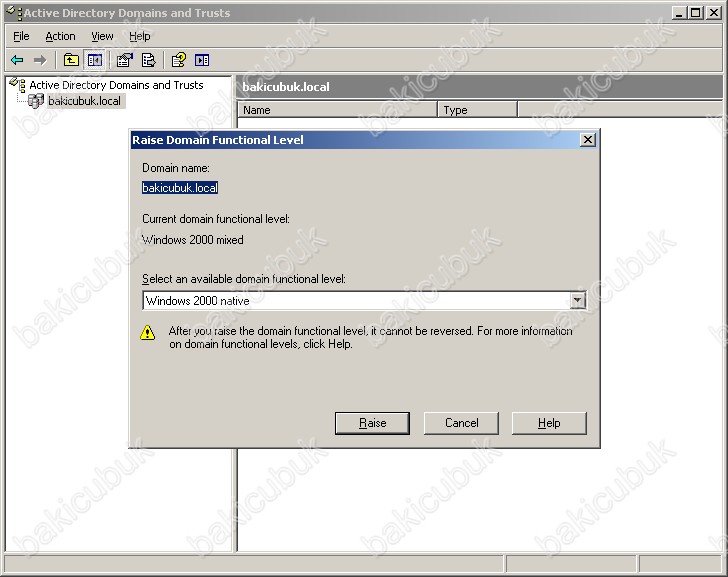Viewport: 728px width, 577px height.
Task: Click the Forward arrow toolbar icon
Action: (40, 60)
